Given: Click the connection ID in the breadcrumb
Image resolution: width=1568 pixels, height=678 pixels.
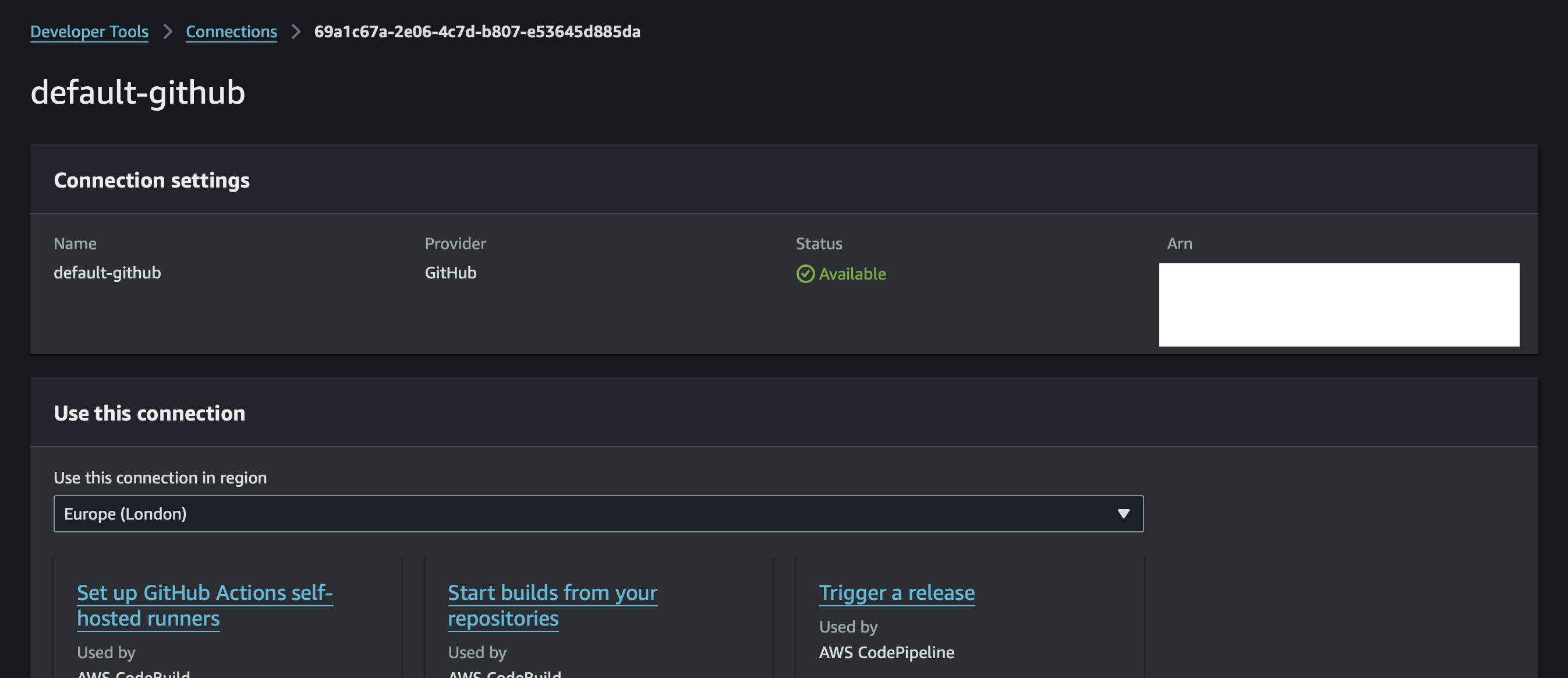Looking at the screenshot, I should [x=477, y=31].
